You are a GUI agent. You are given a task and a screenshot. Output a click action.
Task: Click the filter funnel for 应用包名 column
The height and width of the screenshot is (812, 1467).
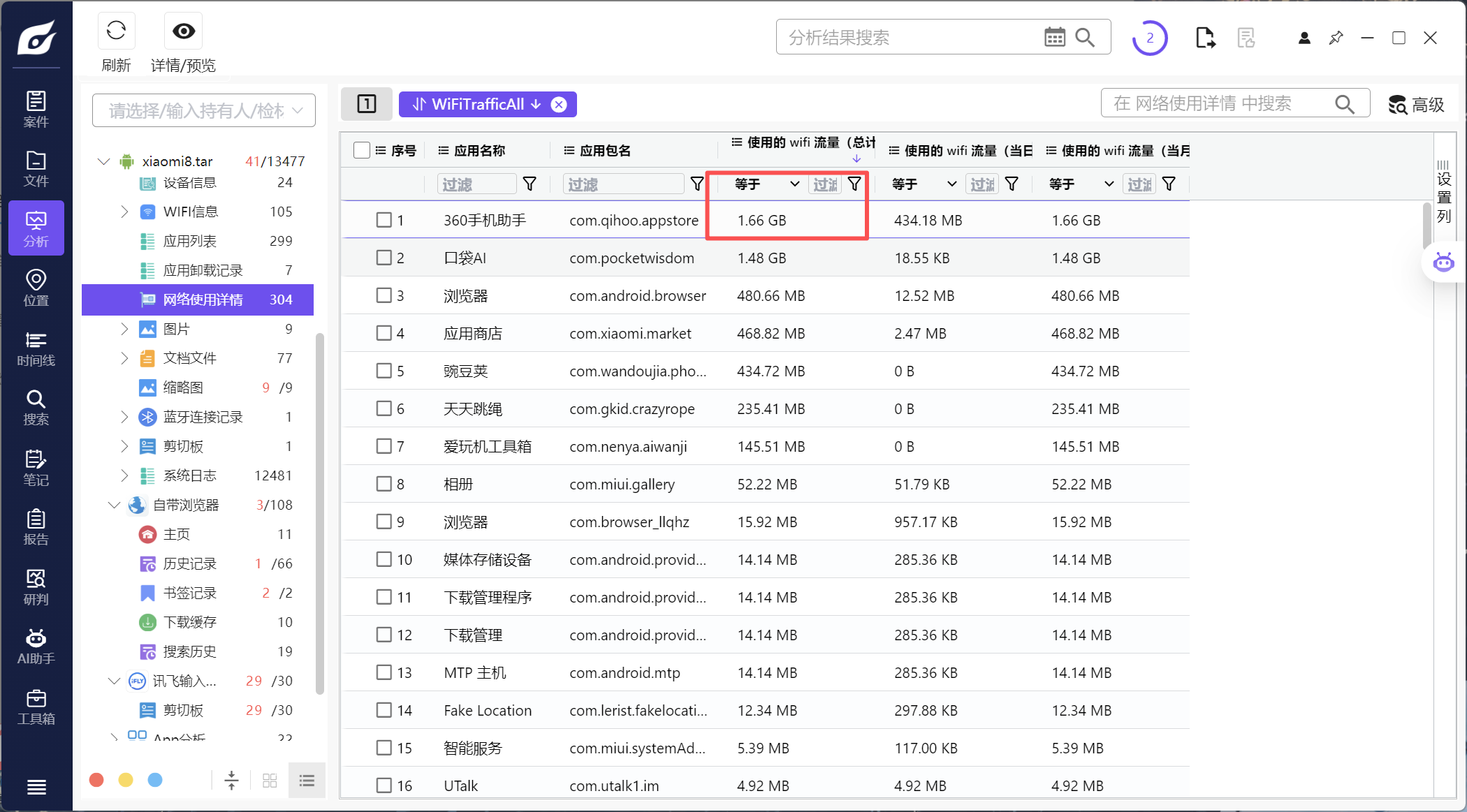point(696,184)
